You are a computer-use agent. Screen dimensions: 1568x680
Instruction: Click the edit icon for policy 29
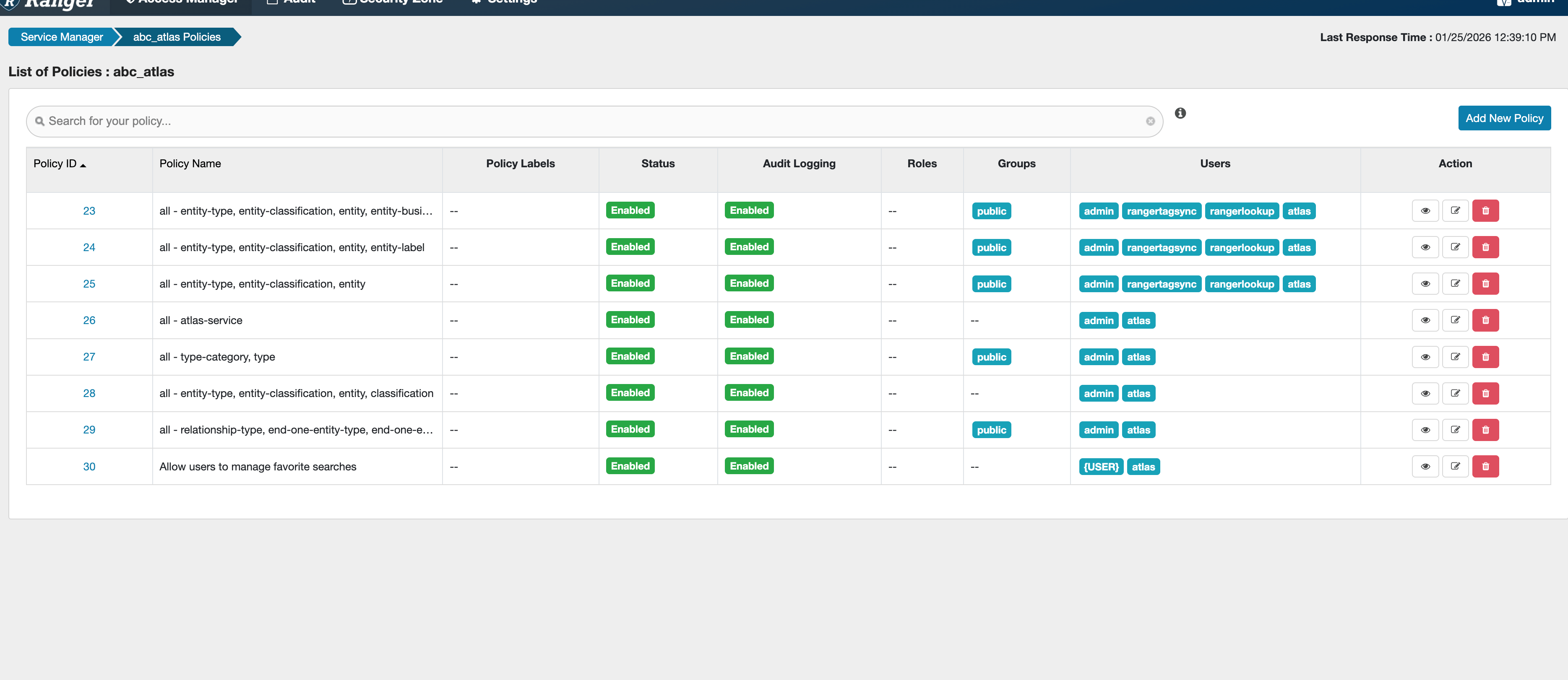(x=1455, y=429)
